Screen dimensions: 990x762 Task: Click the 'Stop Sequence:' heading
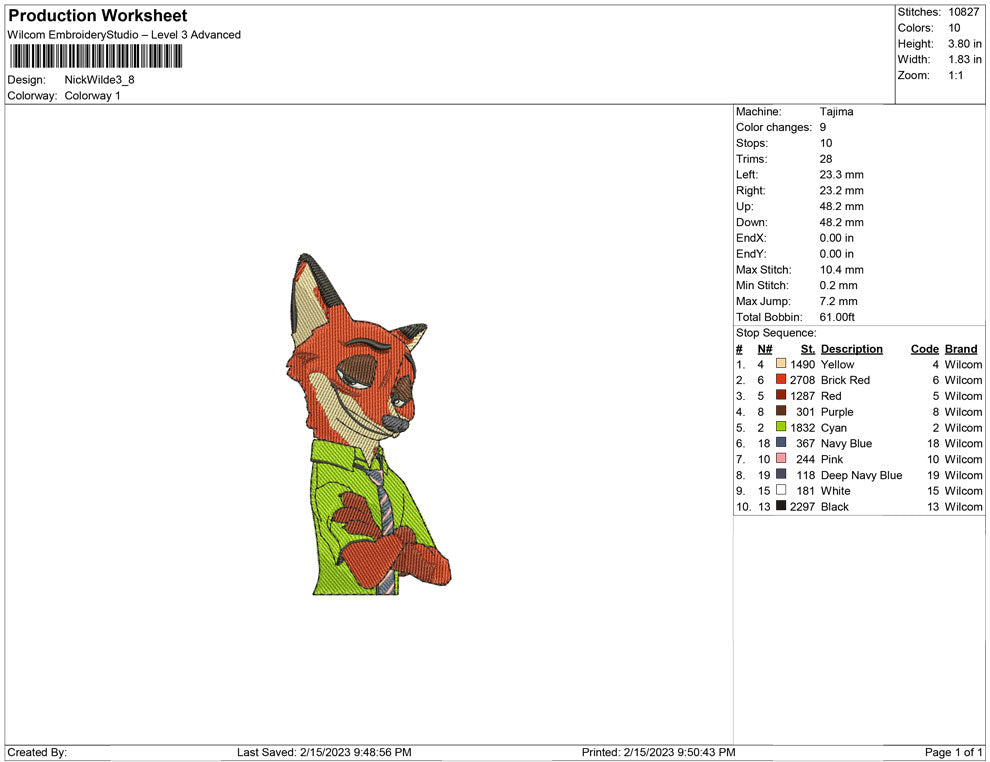click(x=776, y=333)
